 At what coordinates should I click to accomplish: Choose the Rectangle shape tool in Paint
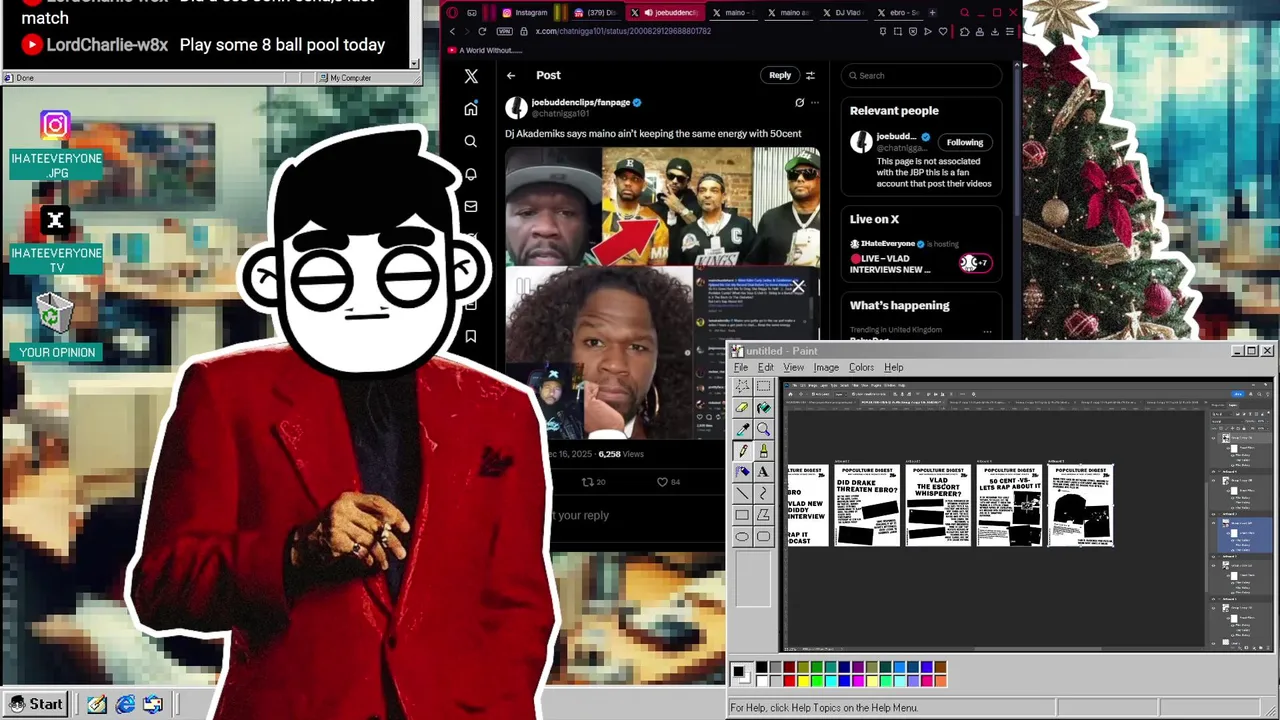742,515
